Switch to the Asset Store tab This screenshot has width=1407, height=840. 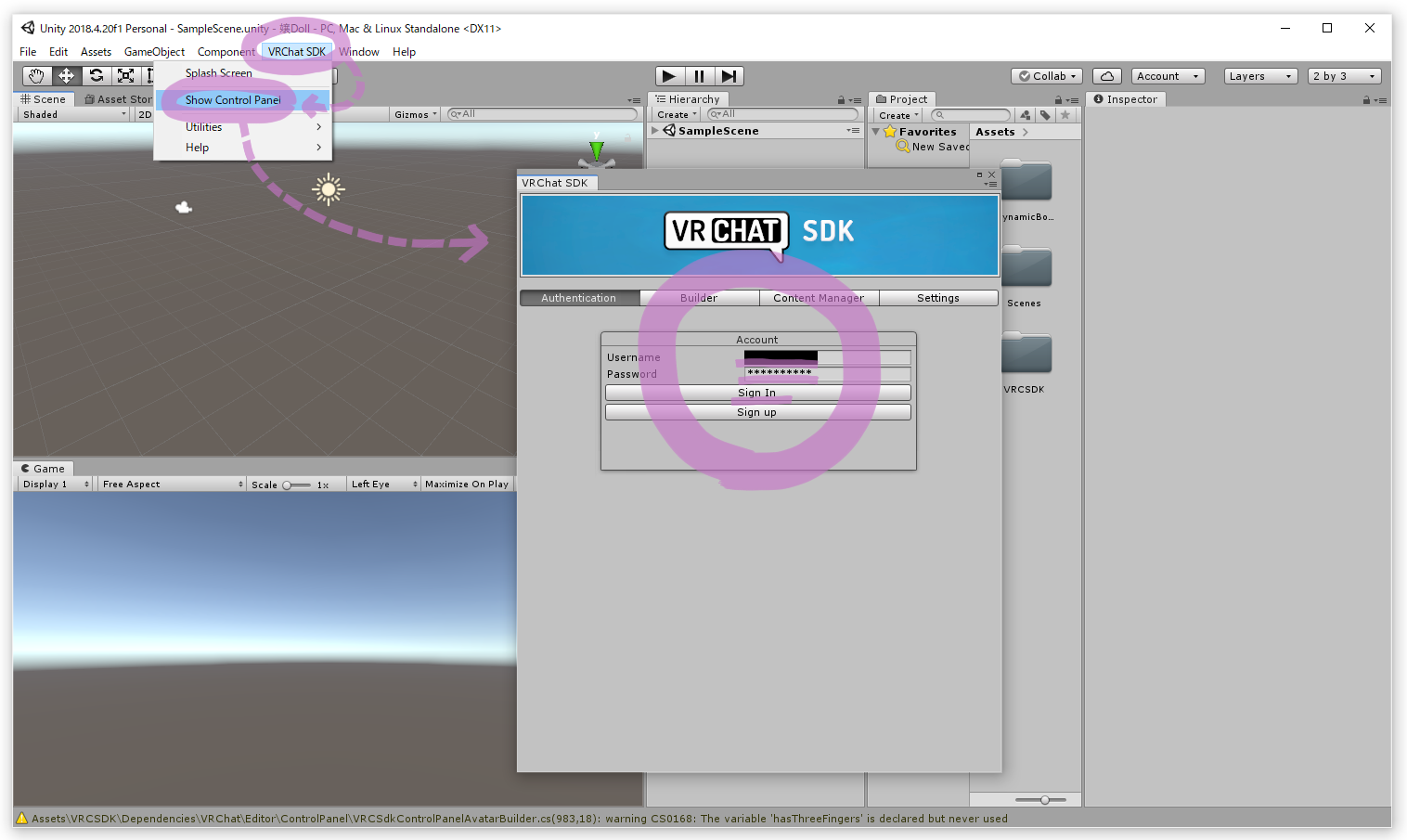pos(117,99)
